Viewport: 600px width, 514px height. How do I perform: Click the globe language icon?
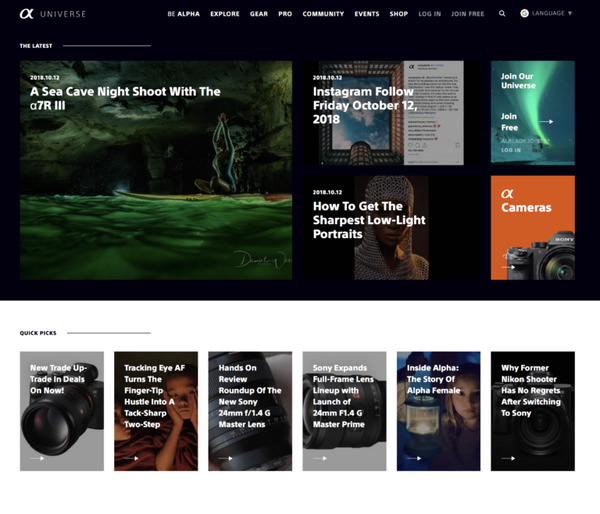tap(525, 14)
